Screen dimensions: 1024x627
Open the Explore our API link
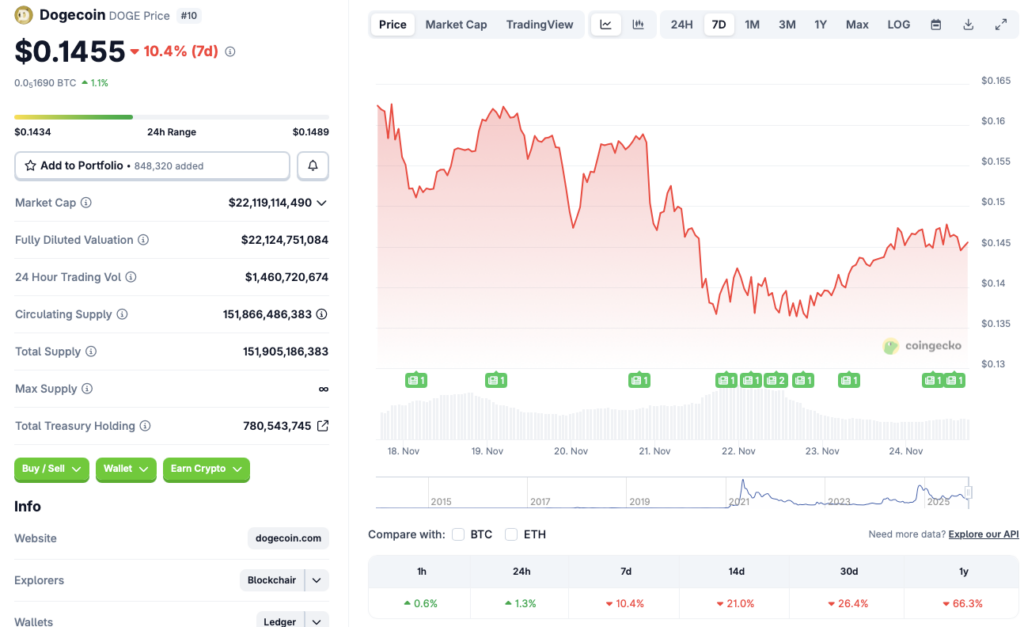tap(983, 534)
